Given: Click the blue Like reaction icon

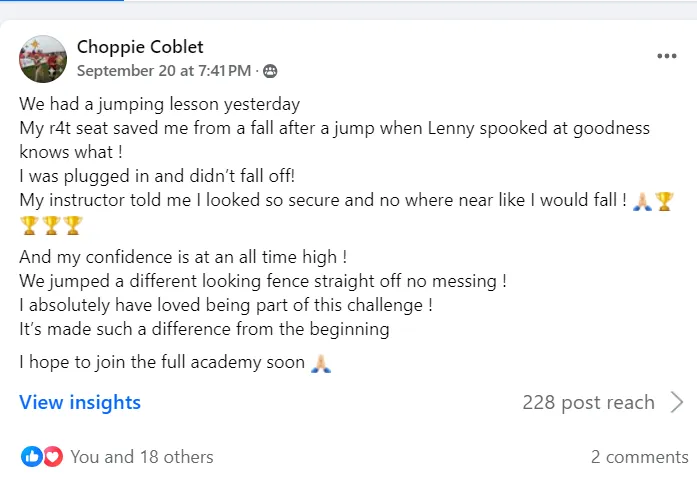Looking at the screenshot, I should 32,457.
